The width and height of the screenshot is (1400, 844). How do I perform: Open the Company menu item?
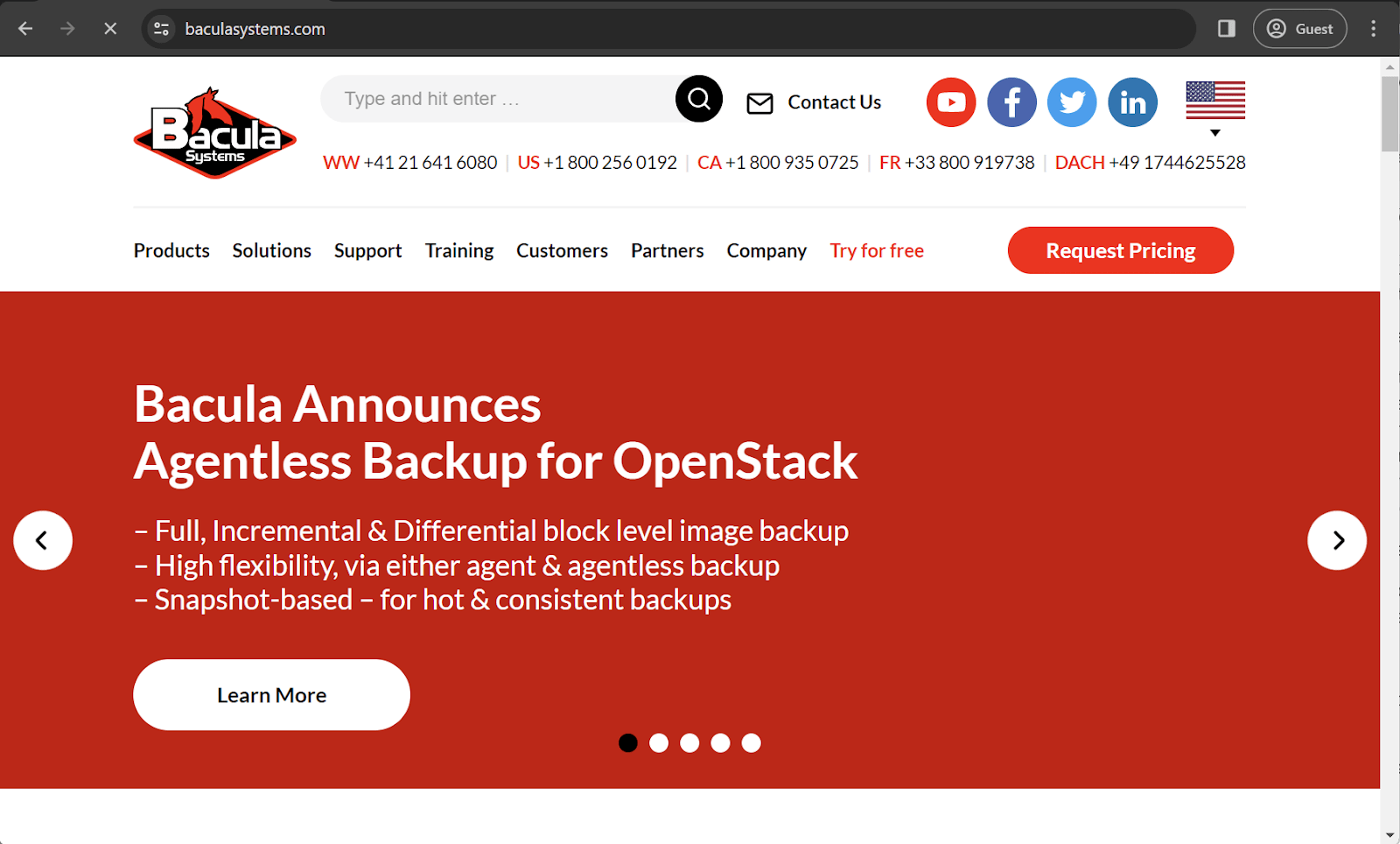pyautogui.click(x=766, y=250)
